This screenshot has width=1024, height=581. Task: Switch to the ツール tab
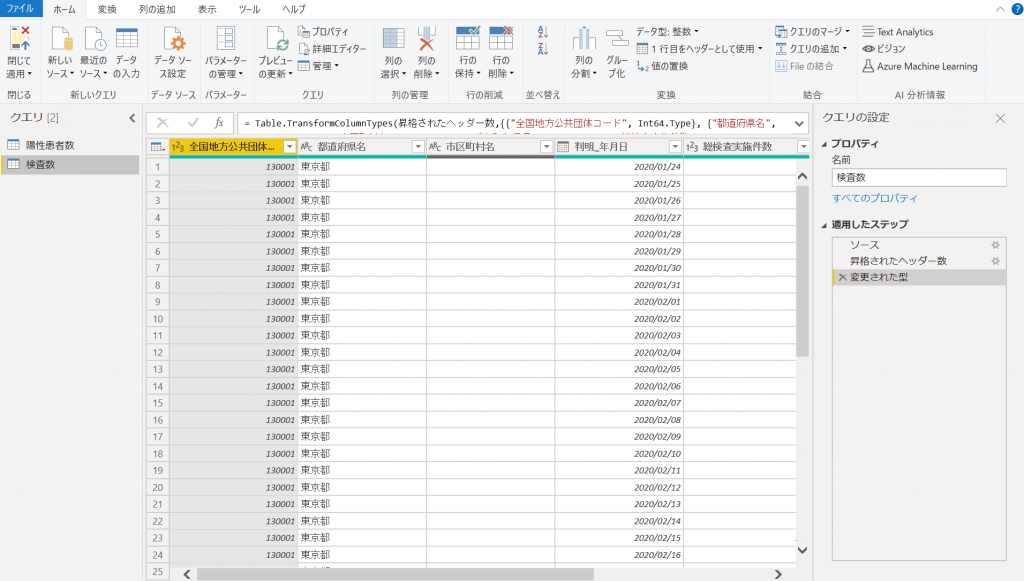pyautogui.click(x=249, y=9)
